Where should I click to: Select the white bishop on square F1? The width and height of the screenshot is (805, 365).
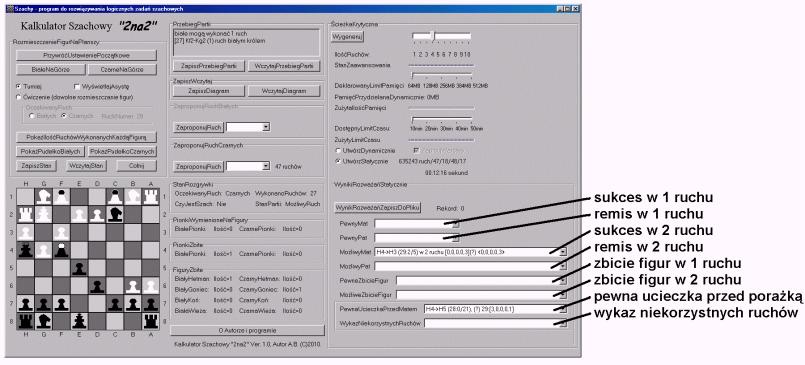(x=61, y=196)
